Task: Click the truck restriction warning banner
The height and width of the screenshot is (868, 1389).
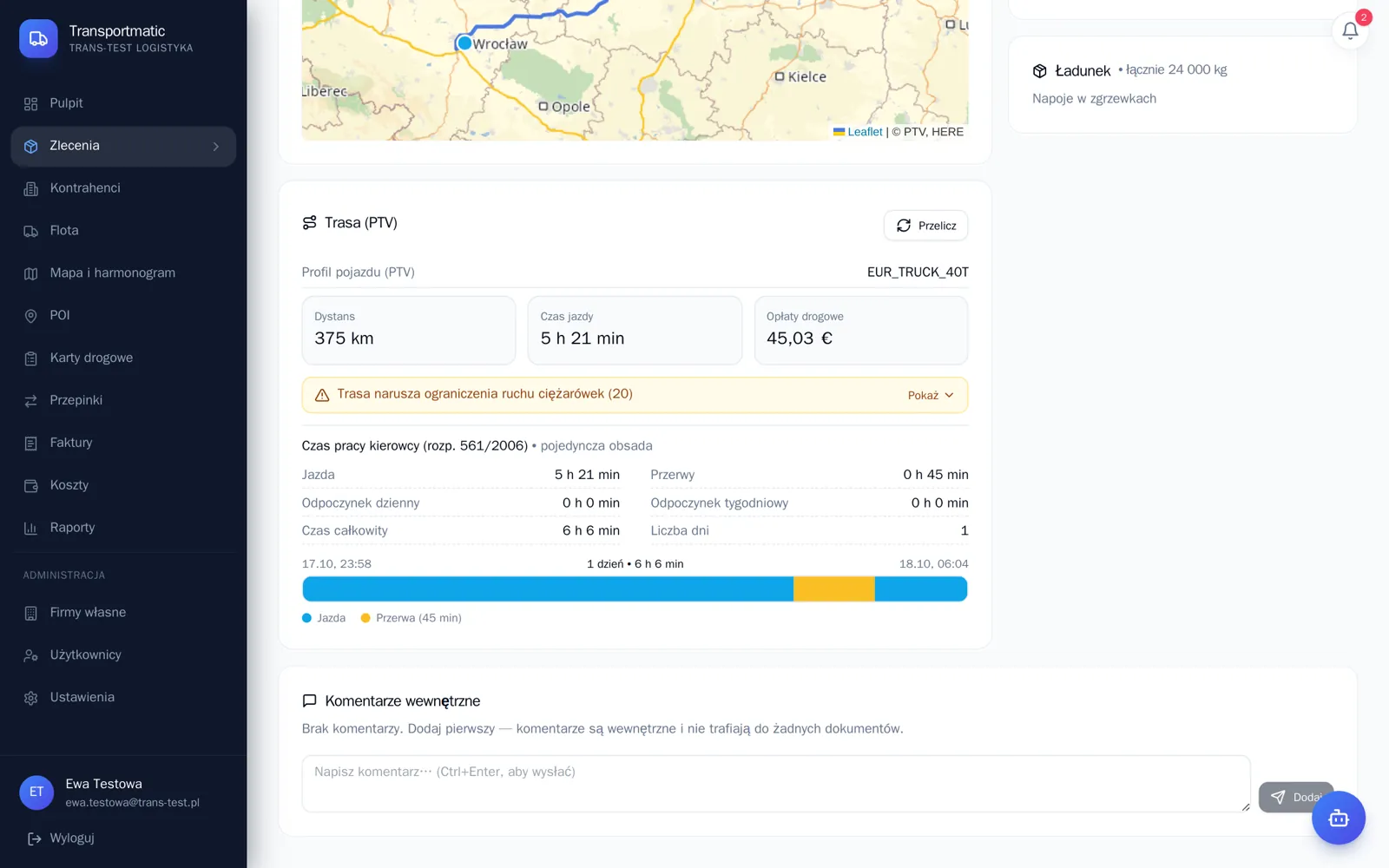Action: (x=635, y=395)
